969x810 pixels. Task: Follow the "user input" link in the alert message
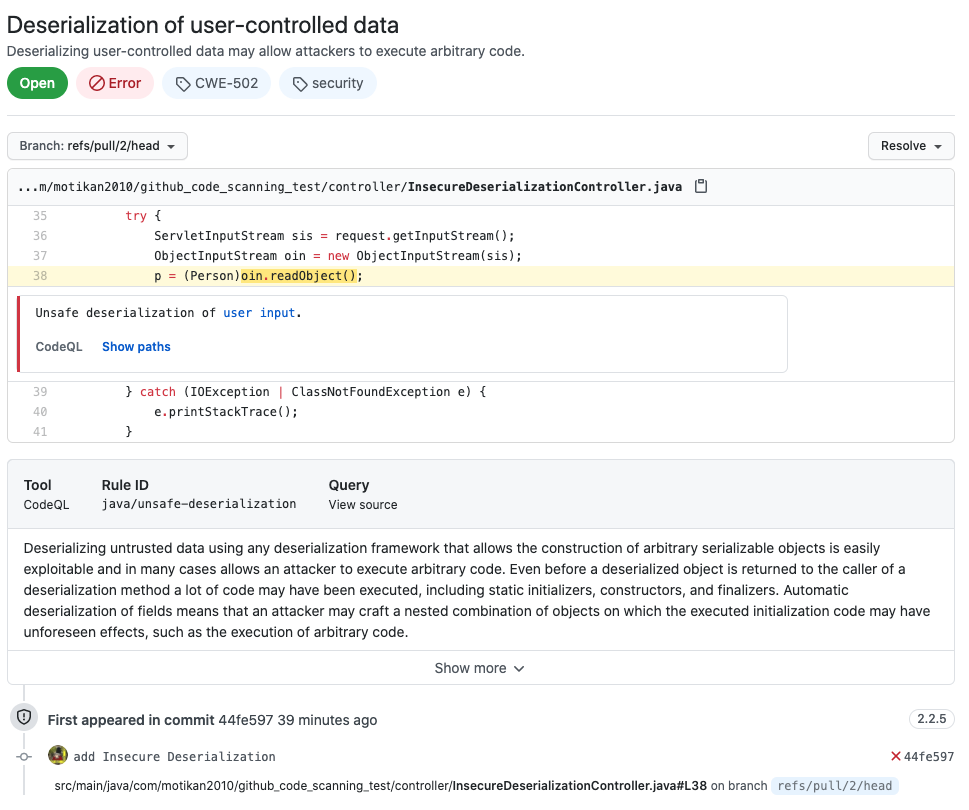coord(259,313)
